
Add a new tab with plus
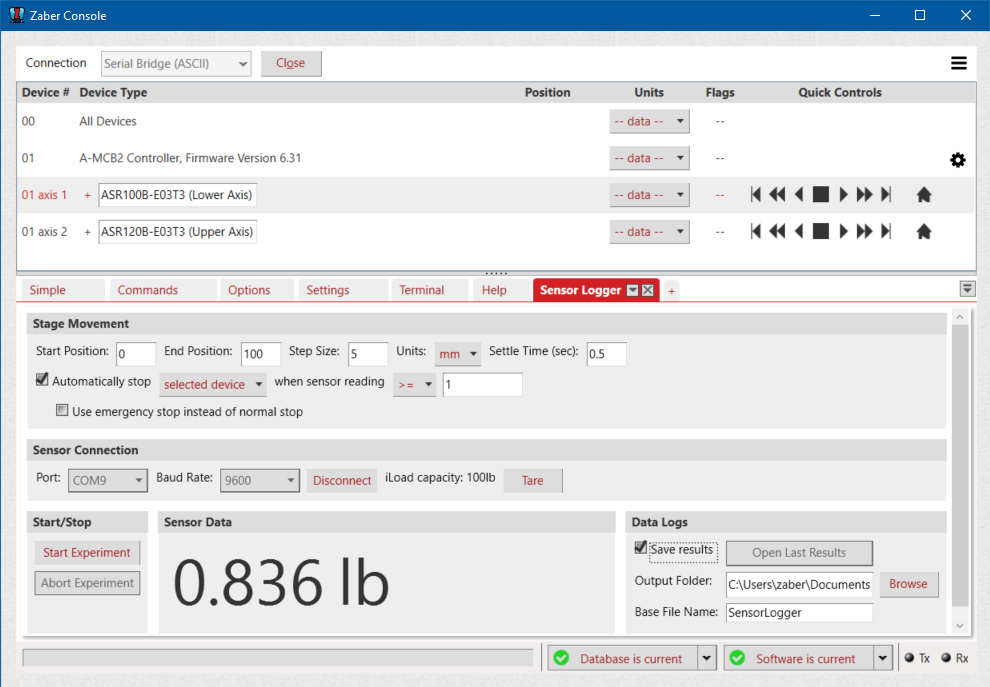tap(672, 291)
